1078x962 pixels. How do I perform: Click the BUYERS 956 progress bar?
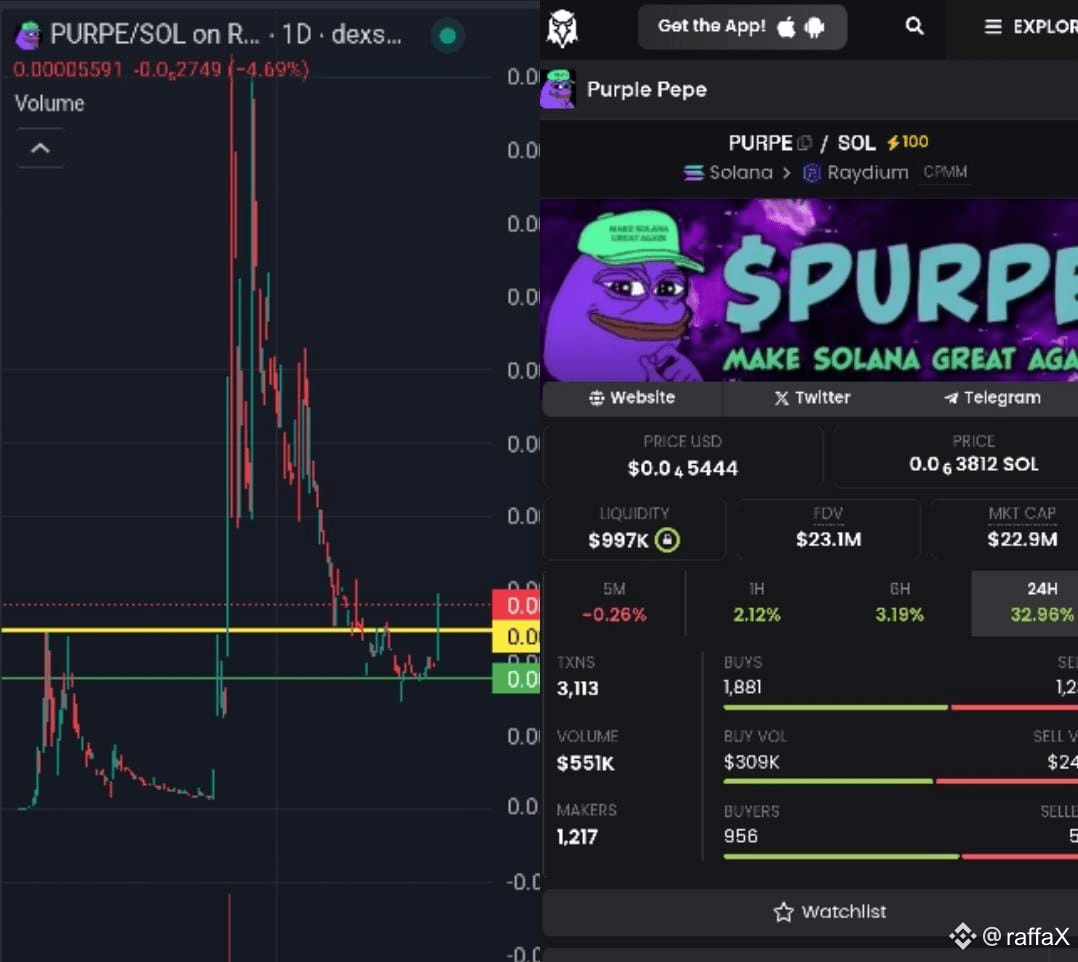tap(841, 856)
